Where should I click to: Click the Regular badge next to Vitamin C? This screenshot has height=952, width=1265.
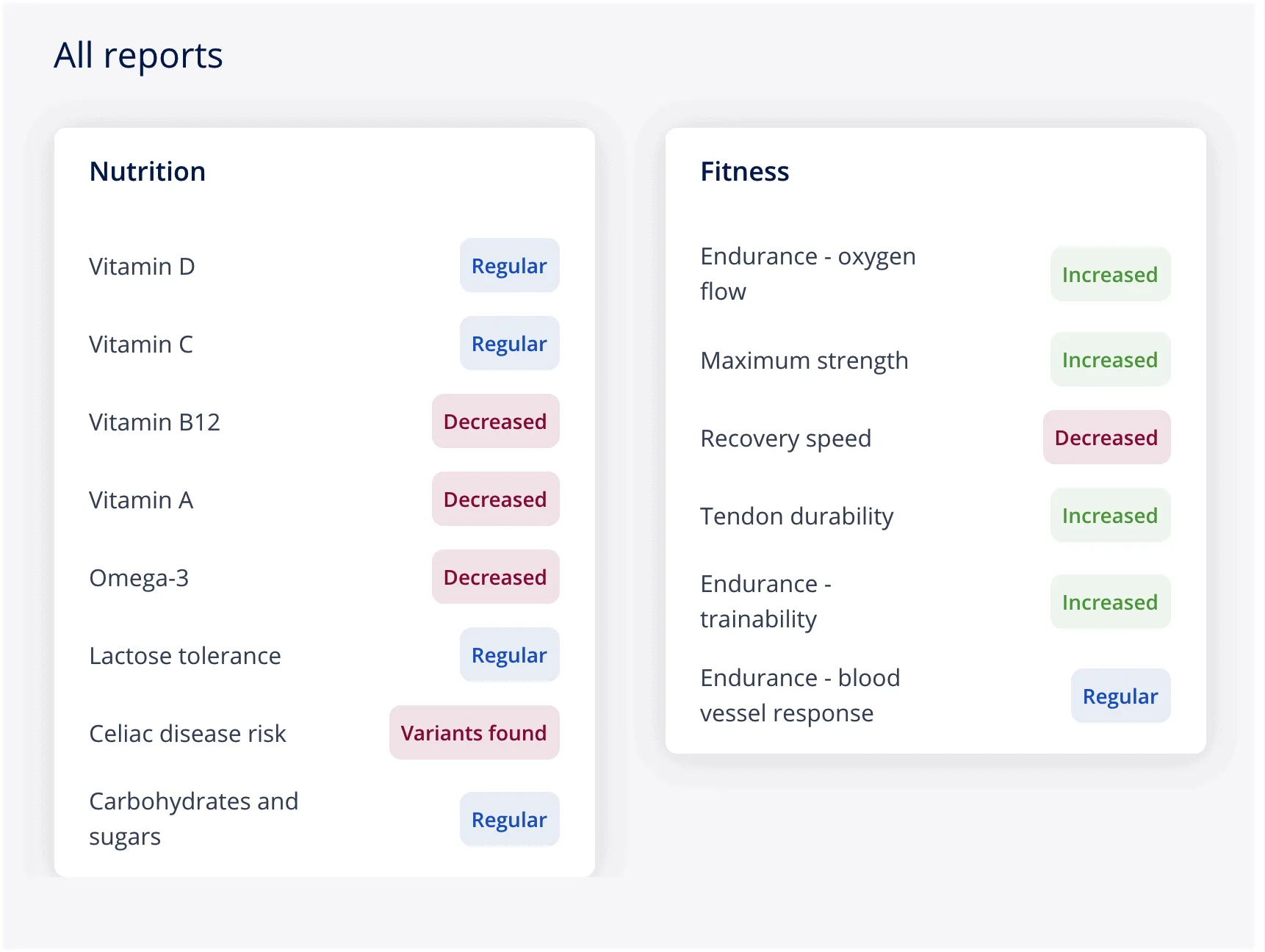(509, 343)
